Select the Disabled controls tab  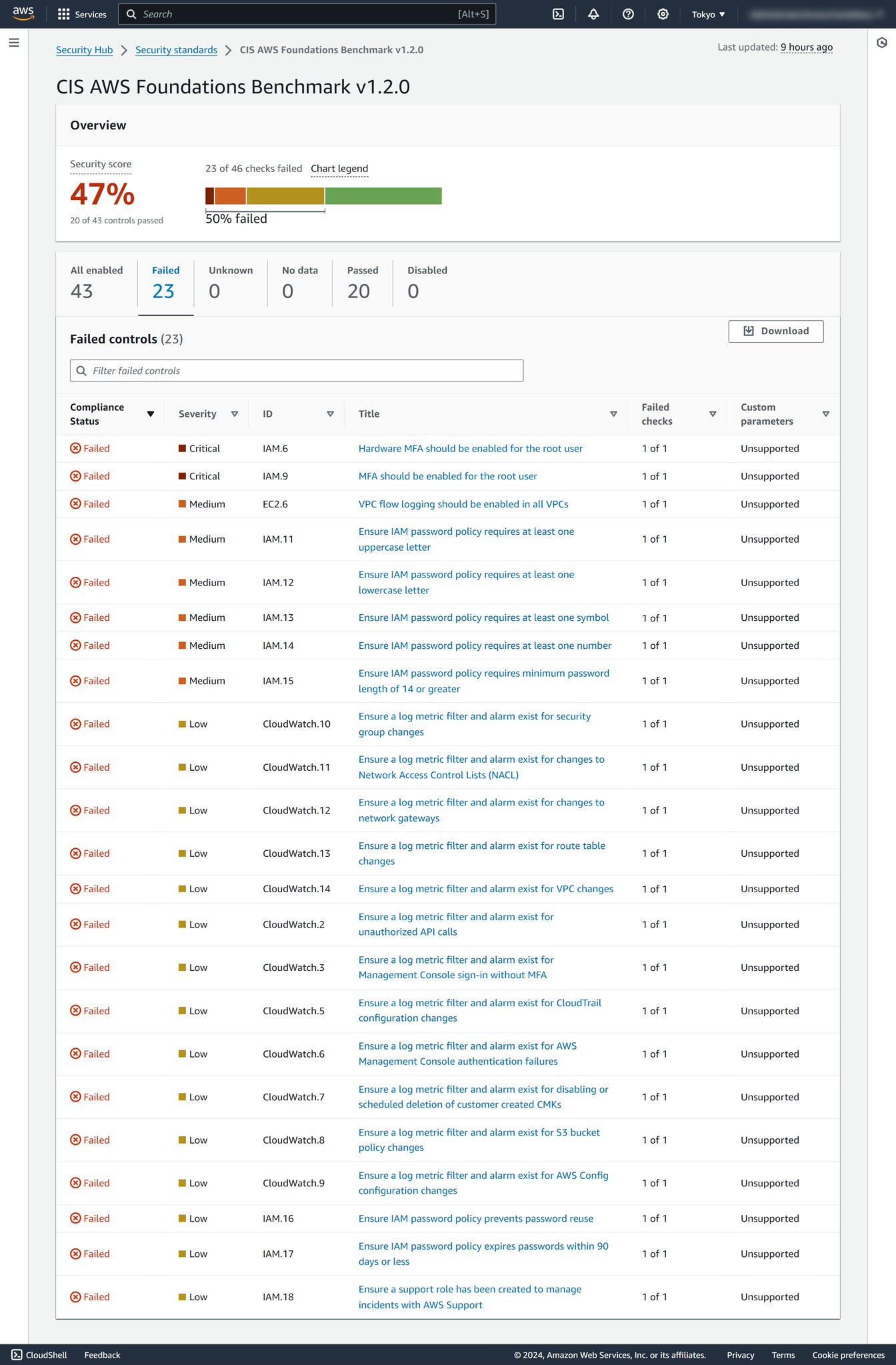427,283
